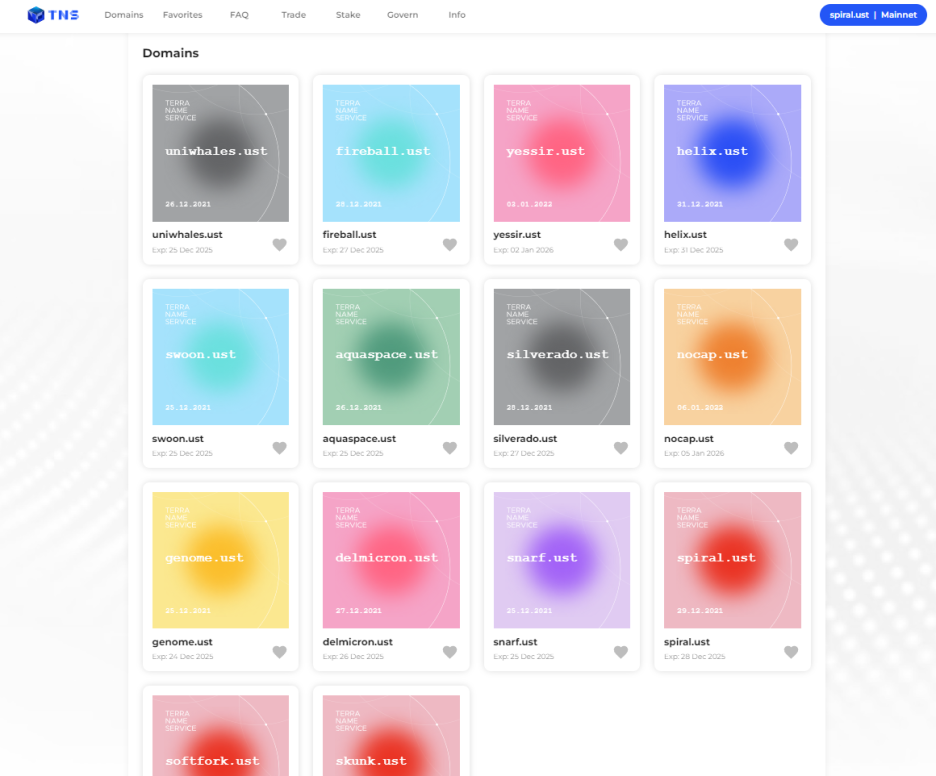Click the 'Exp: 26 Dec 2025' text

[x=353, y=657]
